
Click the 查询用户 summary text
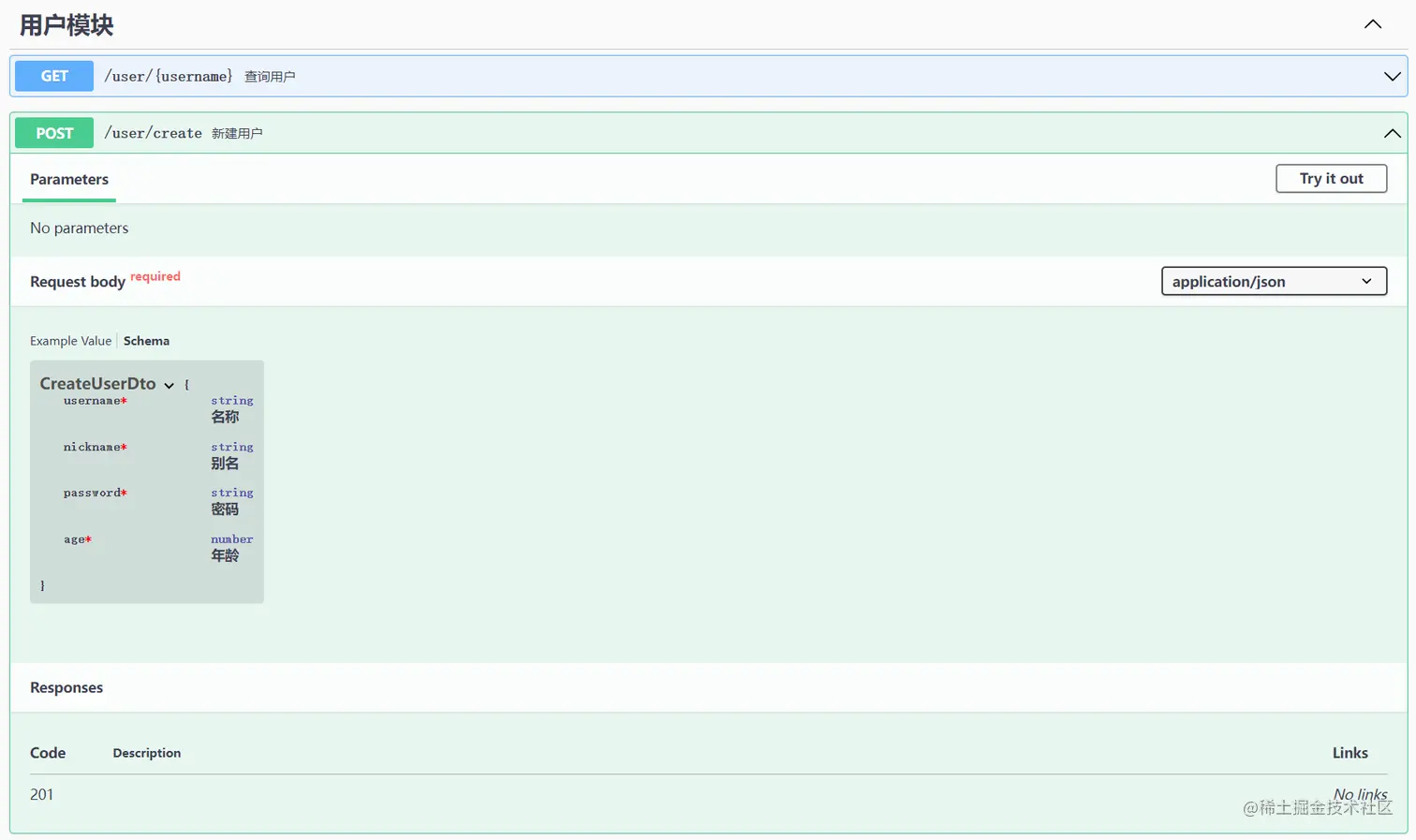[x=270, y=77]
